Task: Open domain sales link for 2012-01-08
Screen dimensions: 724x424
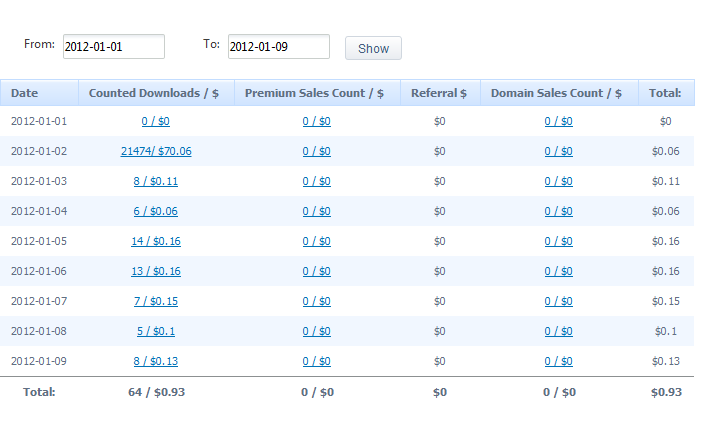Action: [x=559, y=331]
